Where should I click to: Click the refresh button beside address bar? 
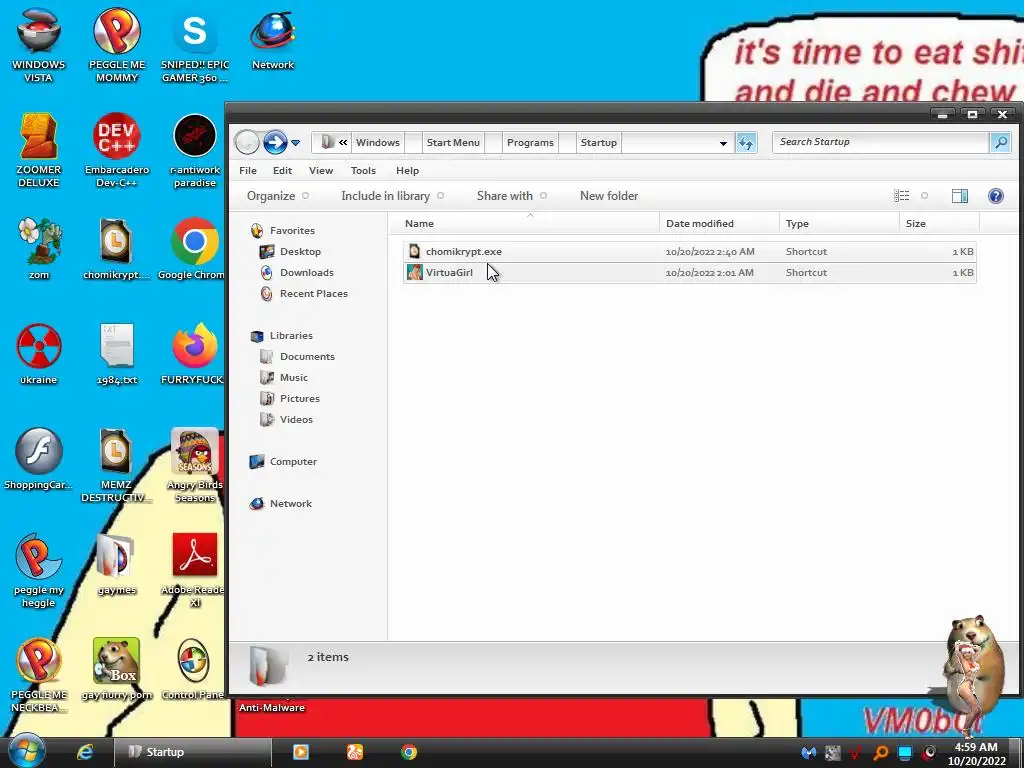pos(746,142)
